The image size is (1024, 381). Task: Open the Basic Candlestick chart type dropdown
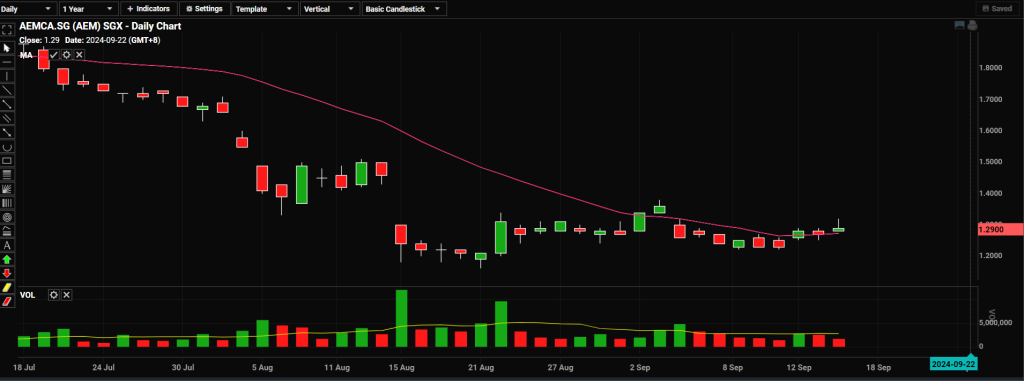405,8
